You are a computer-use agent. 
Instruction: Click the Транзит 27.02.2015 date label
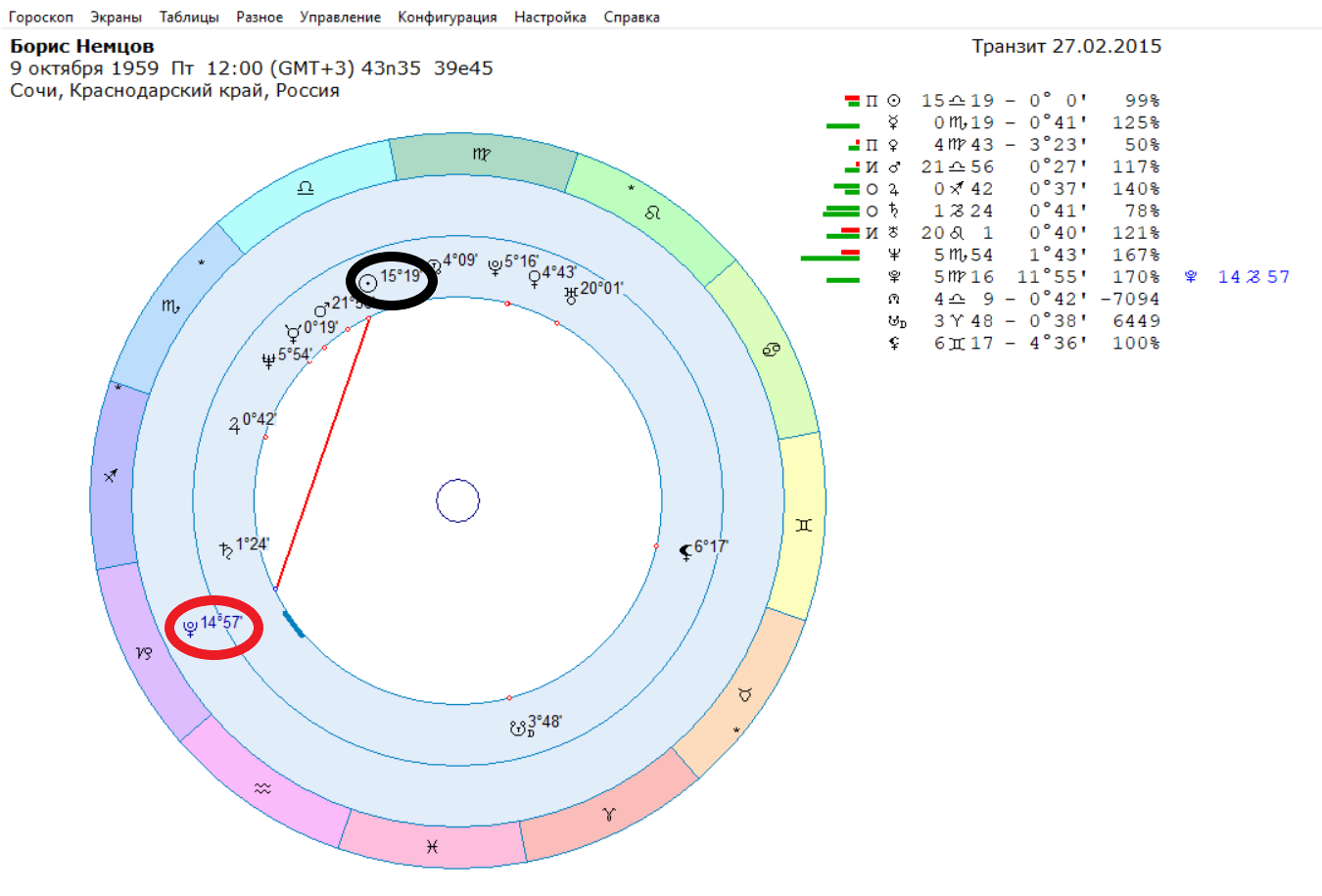pyautogui.click(x=1065, y=46)
